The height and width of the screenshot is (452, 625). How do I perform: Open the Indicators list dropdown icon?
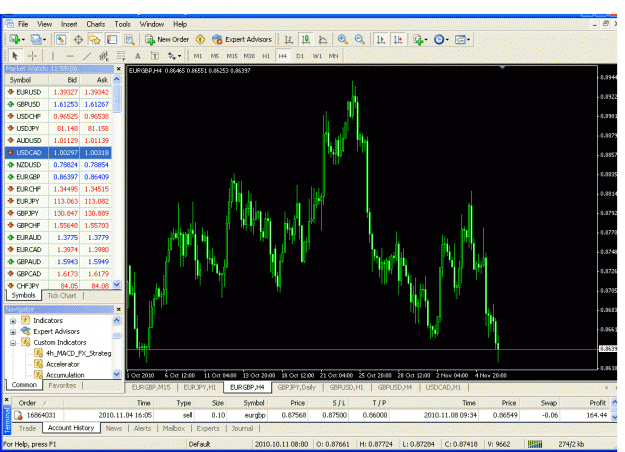(x=420, y=39)
